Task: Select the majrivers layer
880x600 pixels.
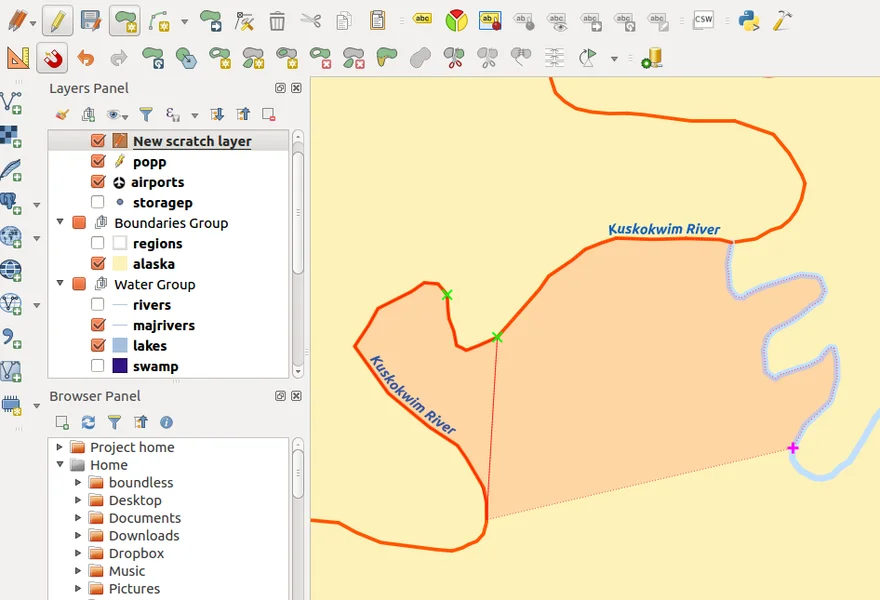Action: coord(163,325)
